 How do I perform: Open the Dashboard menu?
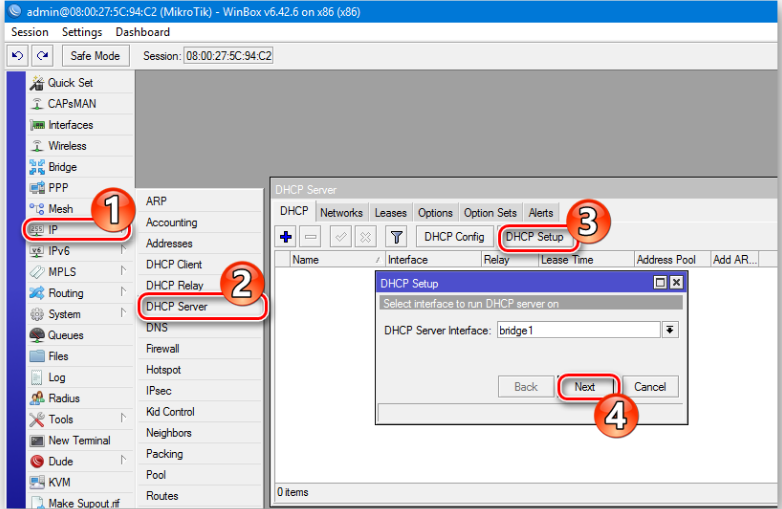143,32
